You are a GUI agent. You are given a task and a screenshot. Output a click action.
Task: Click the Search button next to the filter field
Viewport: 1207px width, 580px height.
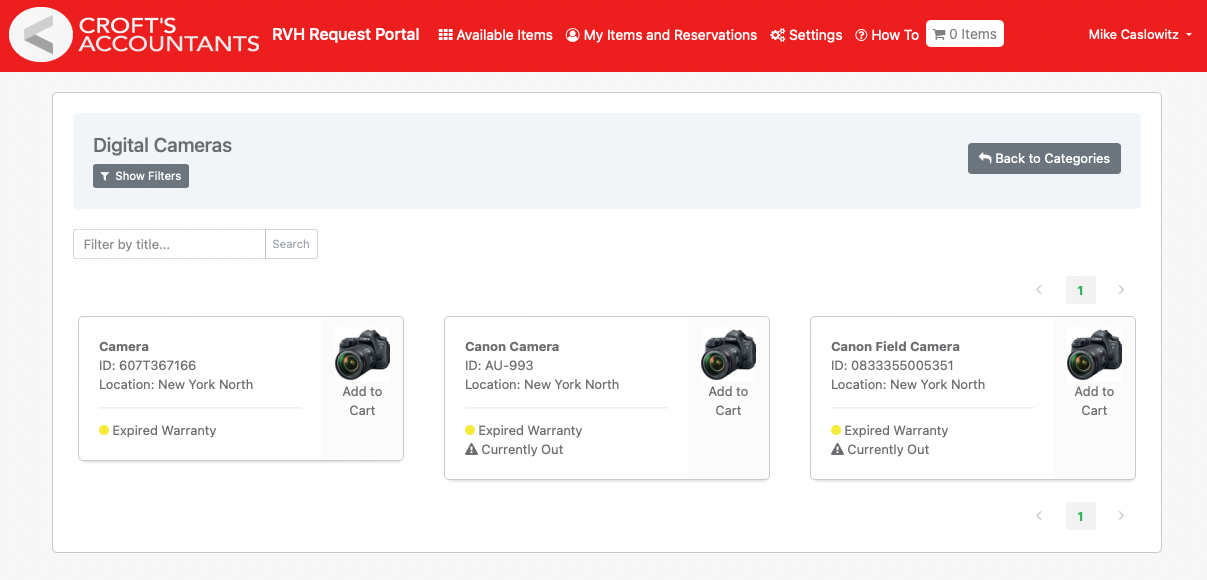point(291,243)
